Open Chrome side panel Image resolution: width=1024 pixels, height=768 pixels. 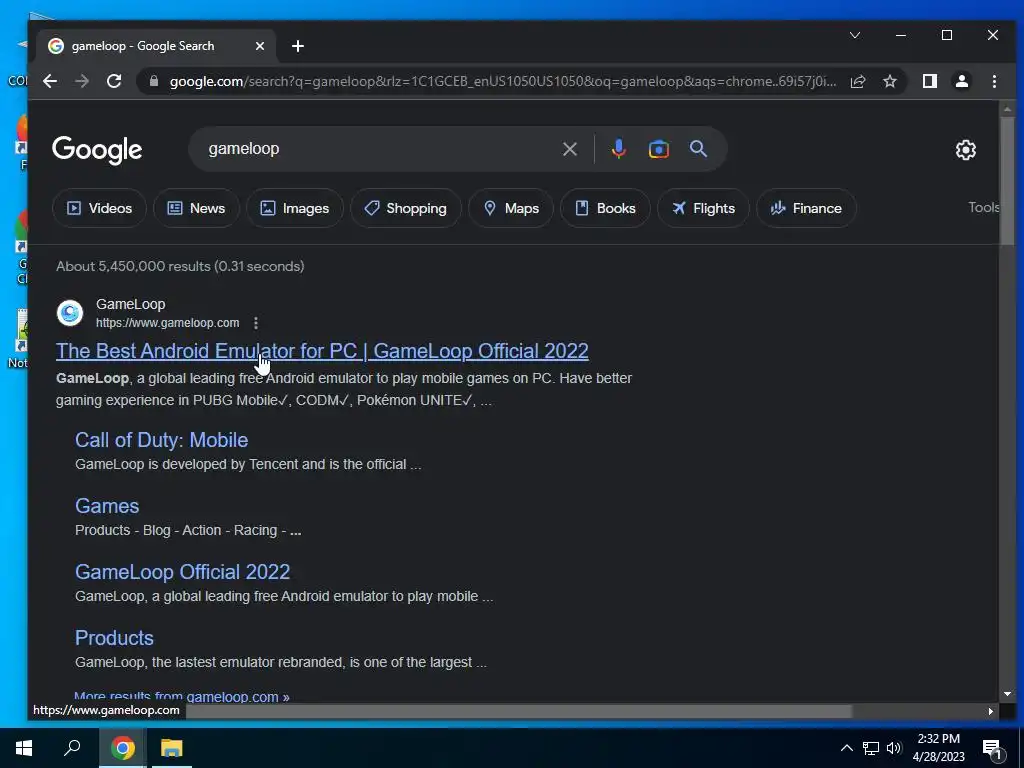tap(930, 81)
